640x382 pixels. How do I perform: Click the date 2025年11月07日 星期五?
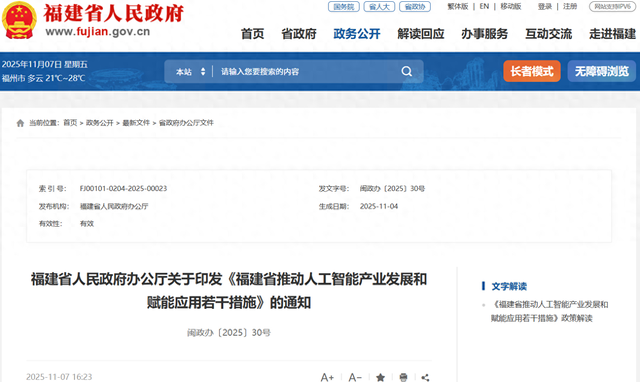pos(44,64)
